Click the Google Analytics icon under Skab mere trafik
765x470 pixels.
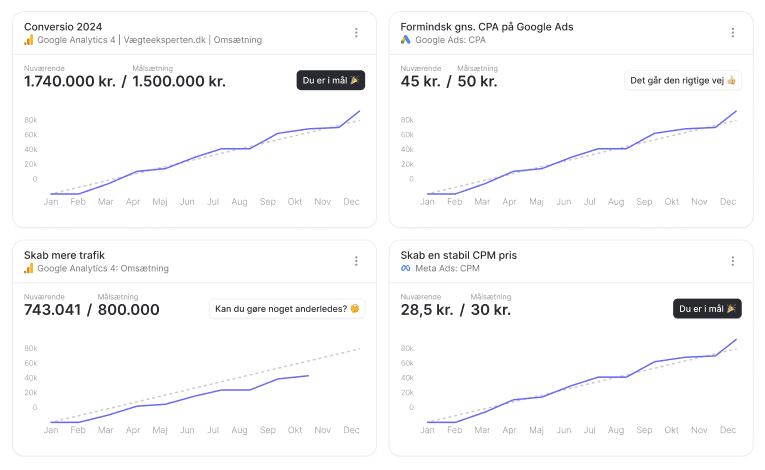29,268
